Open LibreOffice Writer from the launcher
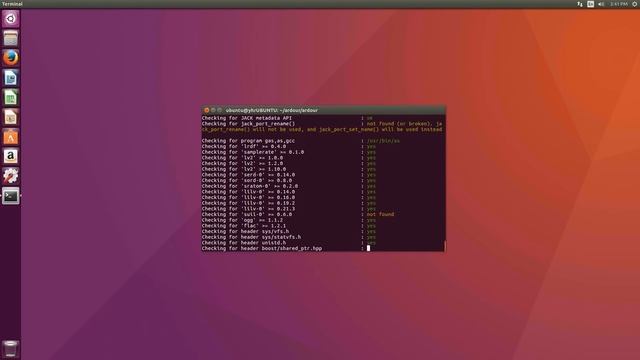Image resolution: width=640 pixels, height=360 pixels. [11, 78]
